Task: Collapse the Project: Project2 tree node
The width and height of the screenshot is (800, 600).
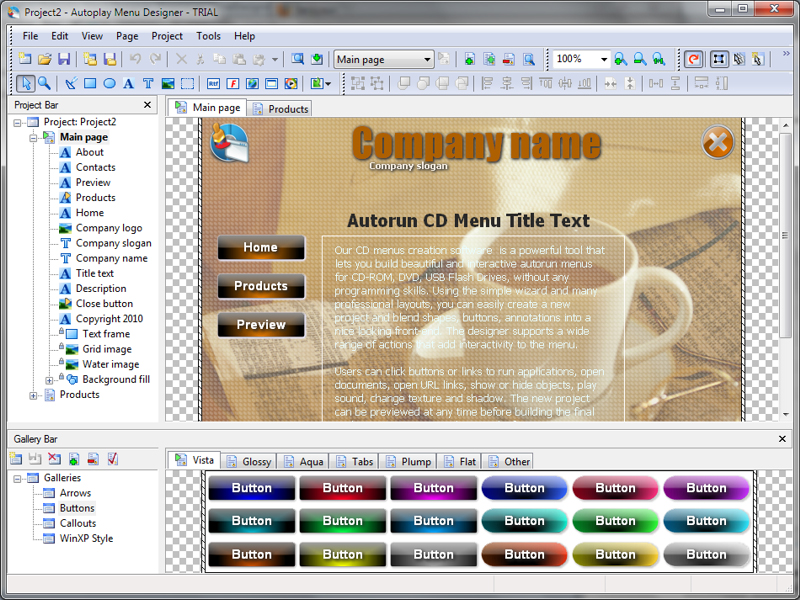Action: (x=17, y=122)
